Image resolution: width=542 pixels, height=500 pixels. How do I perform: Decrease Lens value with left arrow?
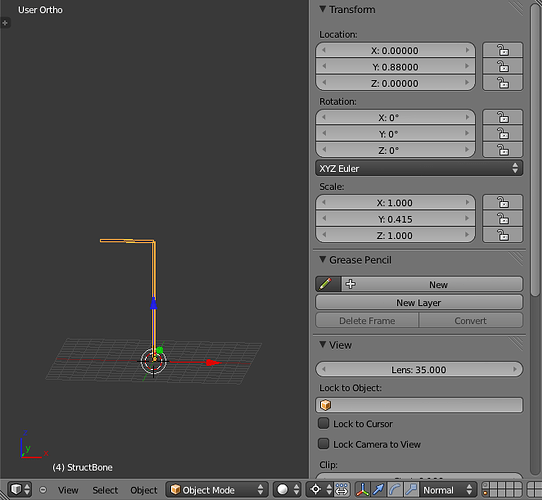point(324,369)
